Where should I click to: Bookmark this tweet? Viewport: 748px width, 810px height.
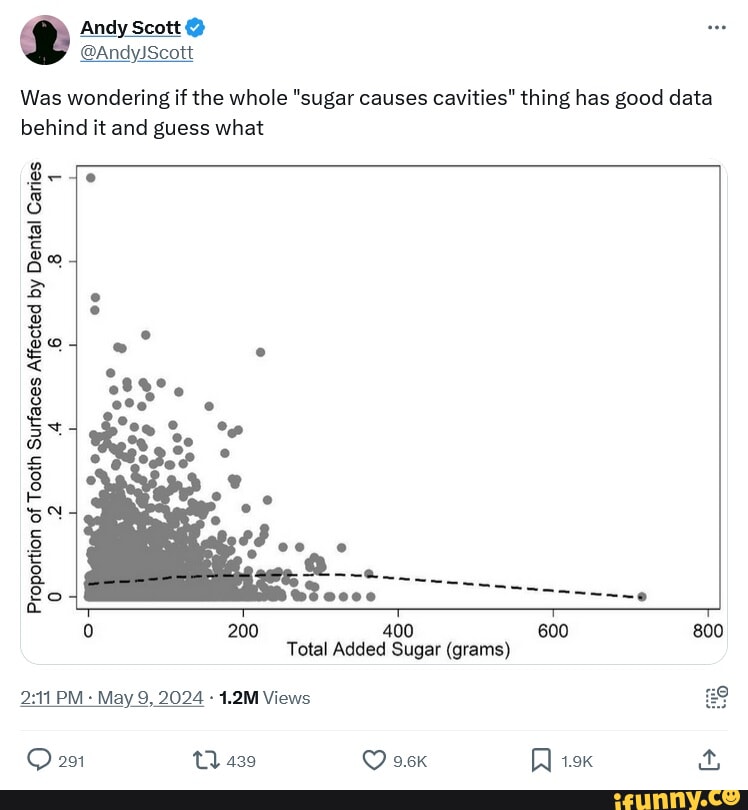click(541, 761)
